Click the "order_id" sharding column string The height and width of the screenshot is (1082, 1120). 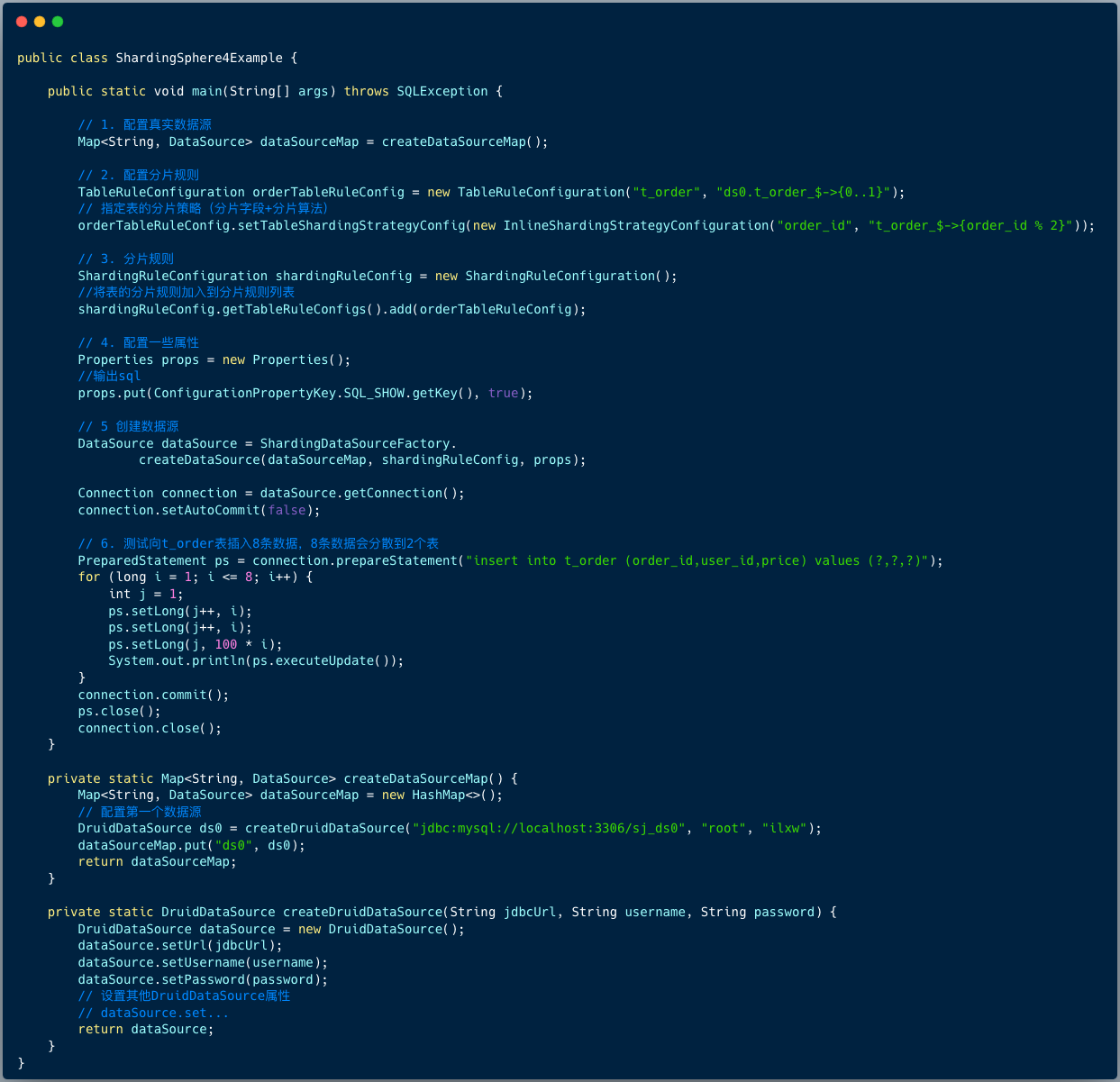[x=815, y=225]
